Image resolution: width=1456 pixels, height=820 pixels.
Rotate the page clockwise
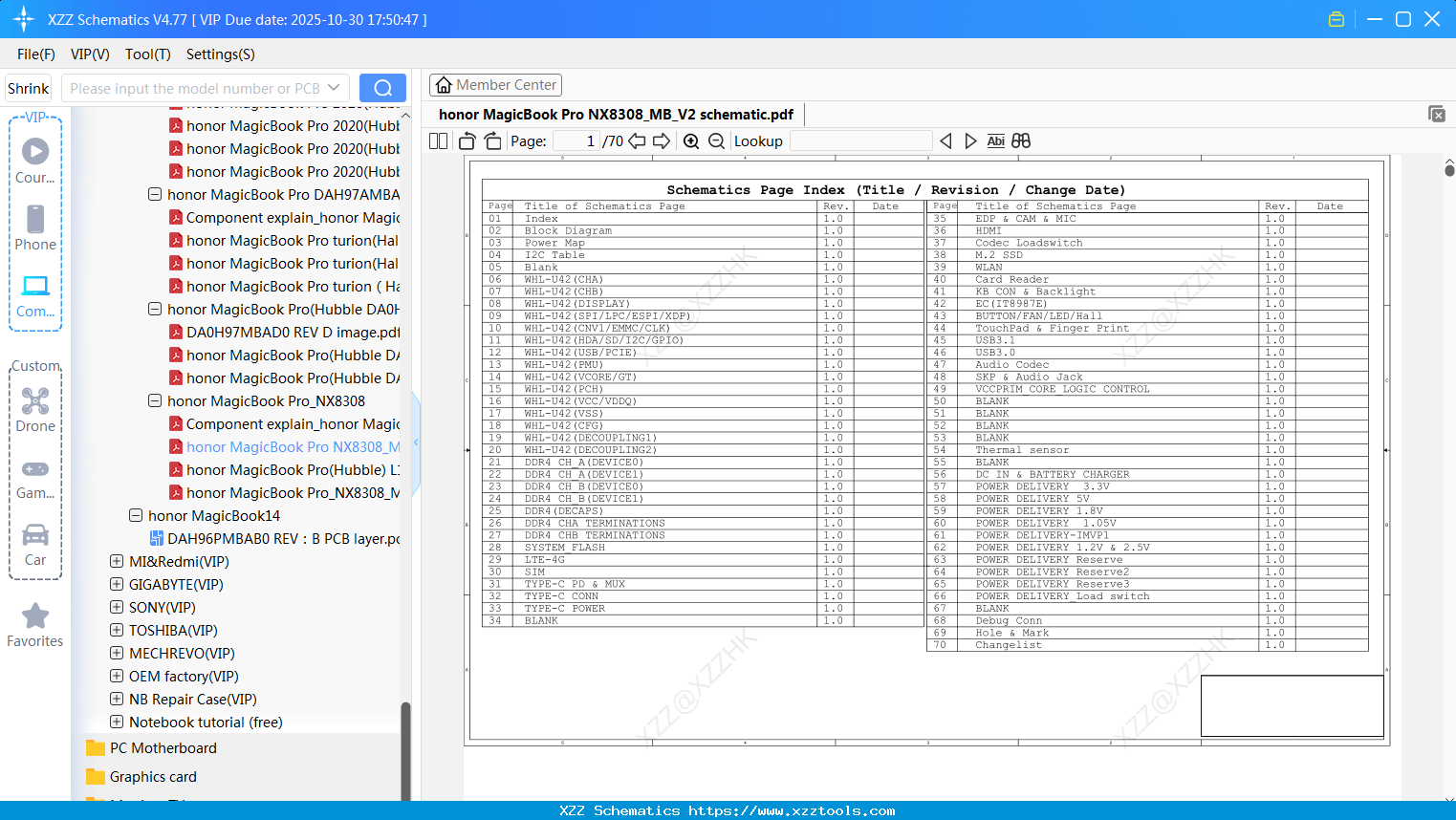[x=492, y=141]
